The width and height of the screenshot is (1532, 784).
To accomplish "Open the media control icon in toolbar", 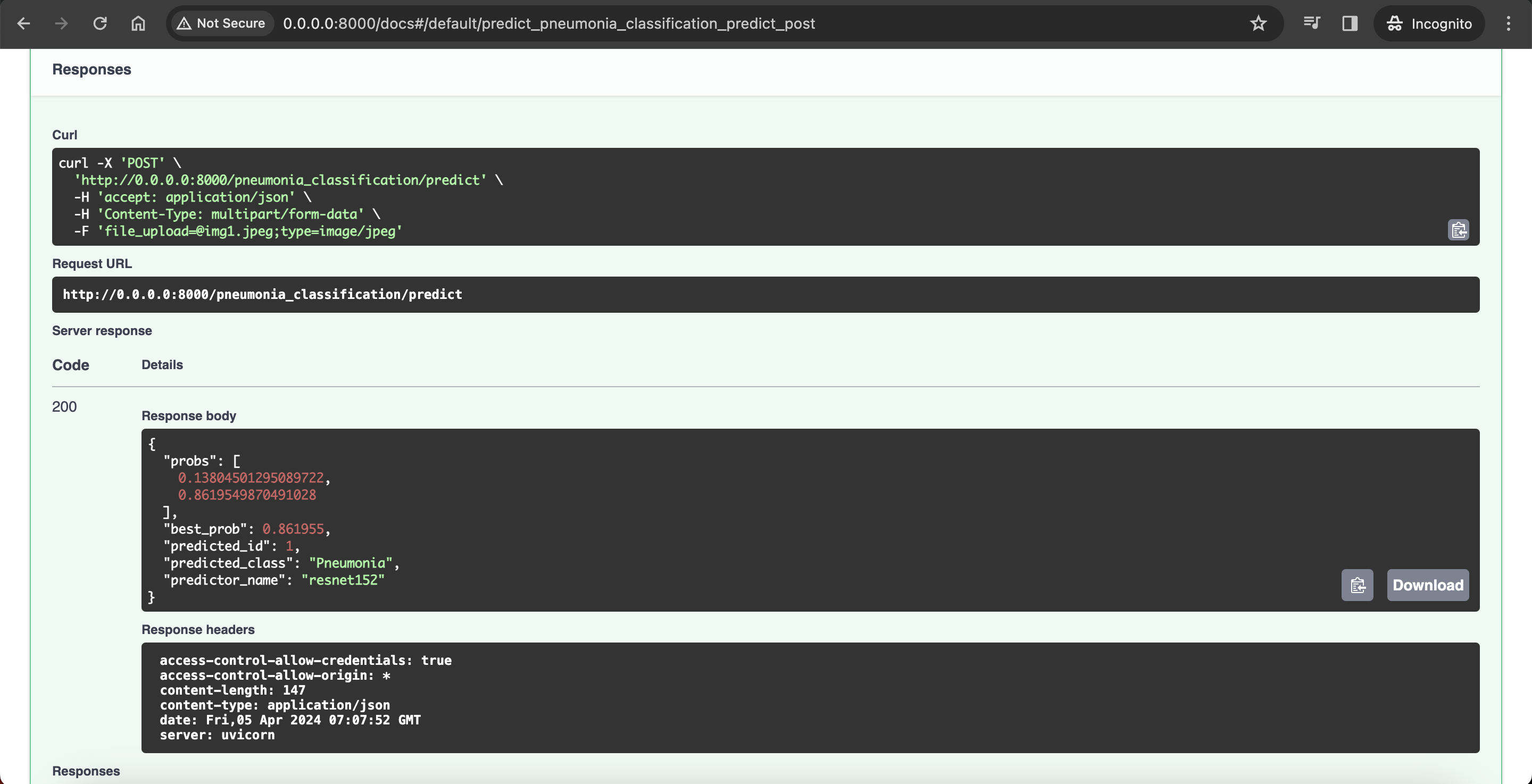I will coord(1311,24).
